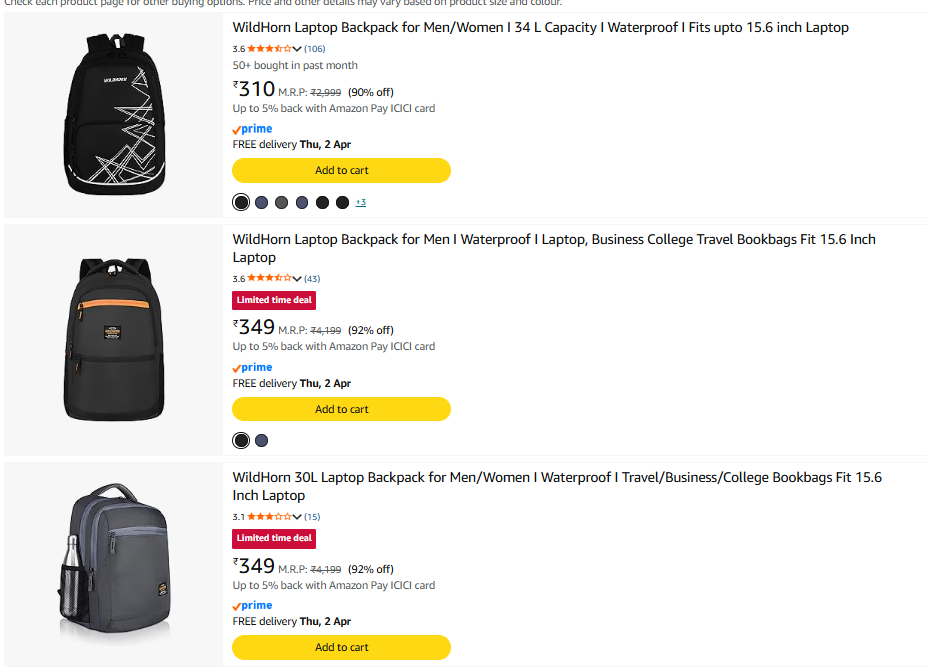
Task: Open rating breakdown arrow for the 3.1 rating
Action: pos(297,517)
